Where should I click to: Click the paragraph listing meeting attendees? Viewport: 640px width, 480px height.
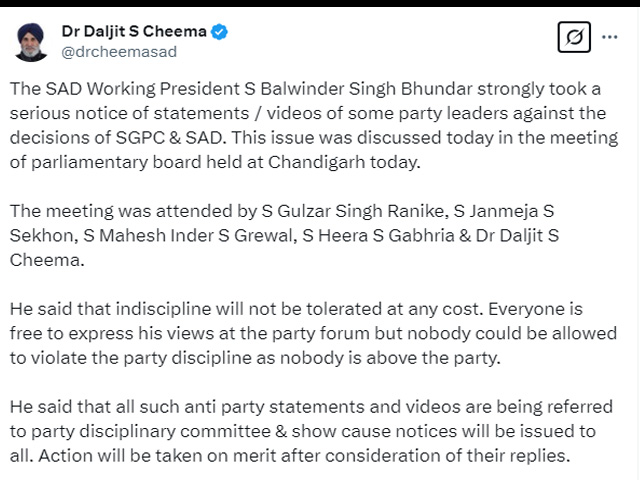click(x=284, y=236)
